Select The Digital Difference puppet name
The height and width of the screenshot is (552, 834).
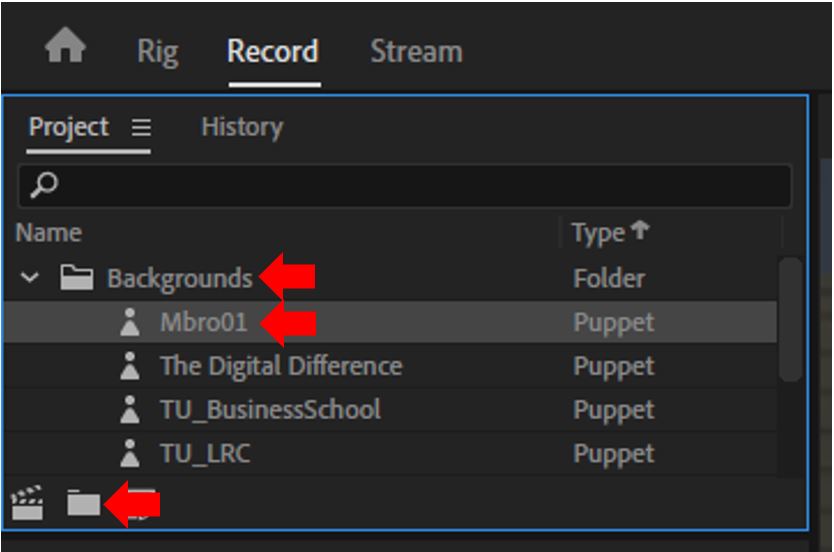pos(281,366)
